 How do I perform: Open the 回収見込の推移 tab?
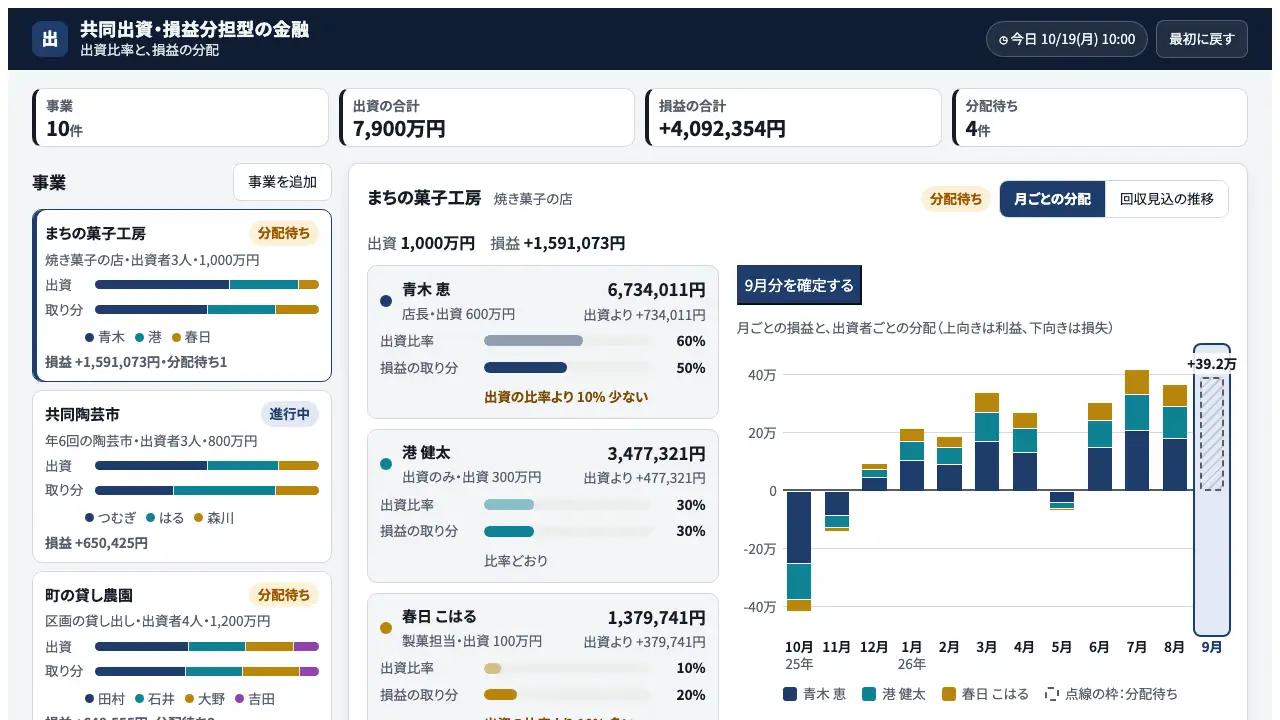[x=1166, y=199]
